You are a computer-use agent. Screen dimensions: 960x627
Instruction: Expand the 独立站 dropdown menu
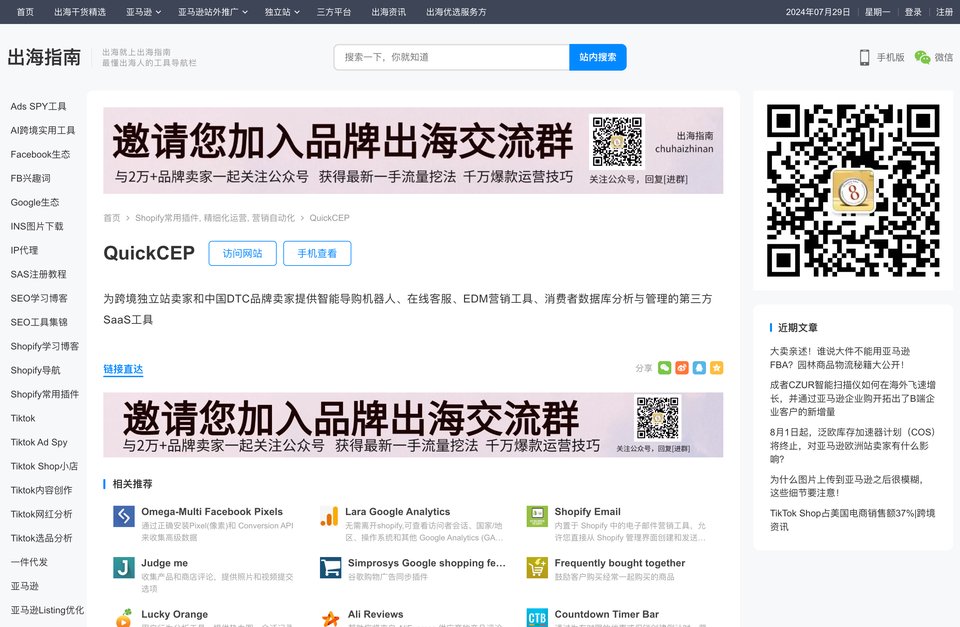282,12
